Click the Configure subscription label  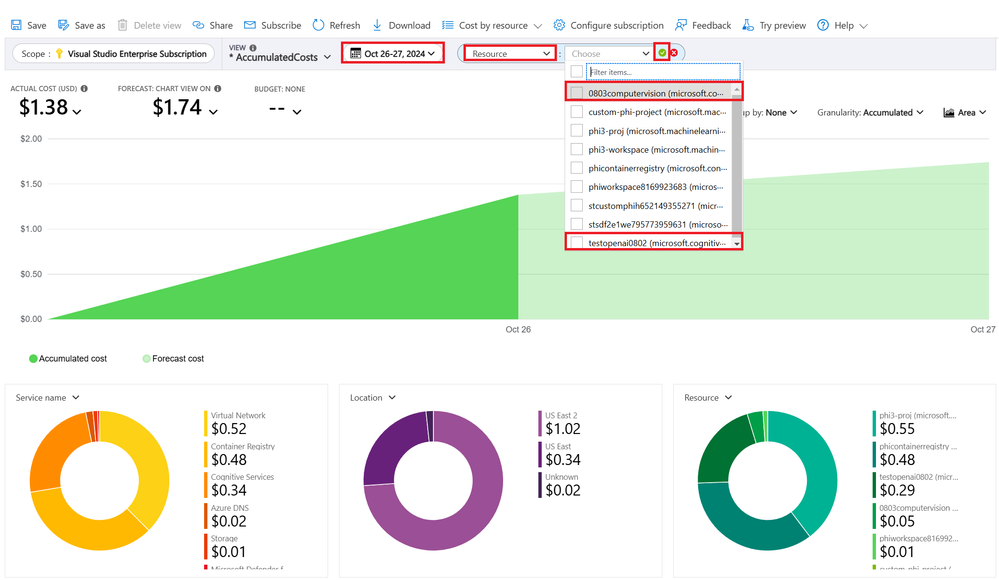point(617,25)
